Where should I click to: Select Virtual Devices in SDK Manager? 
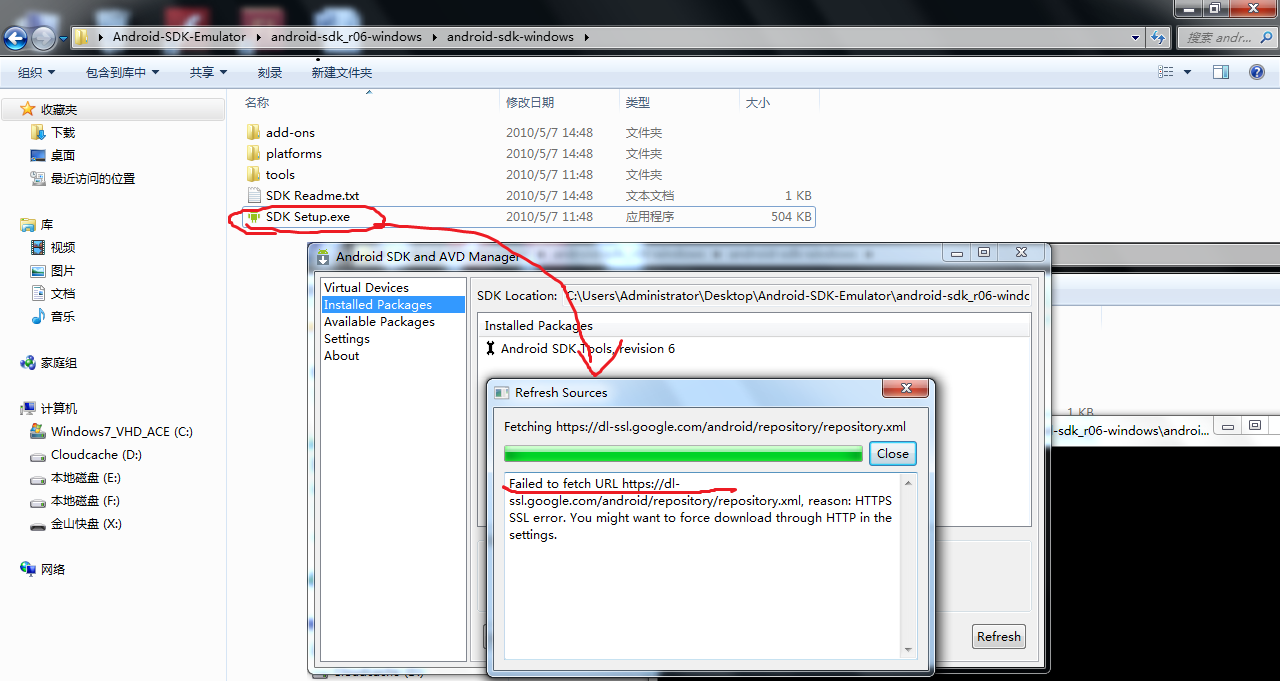[x=366, y=287]
